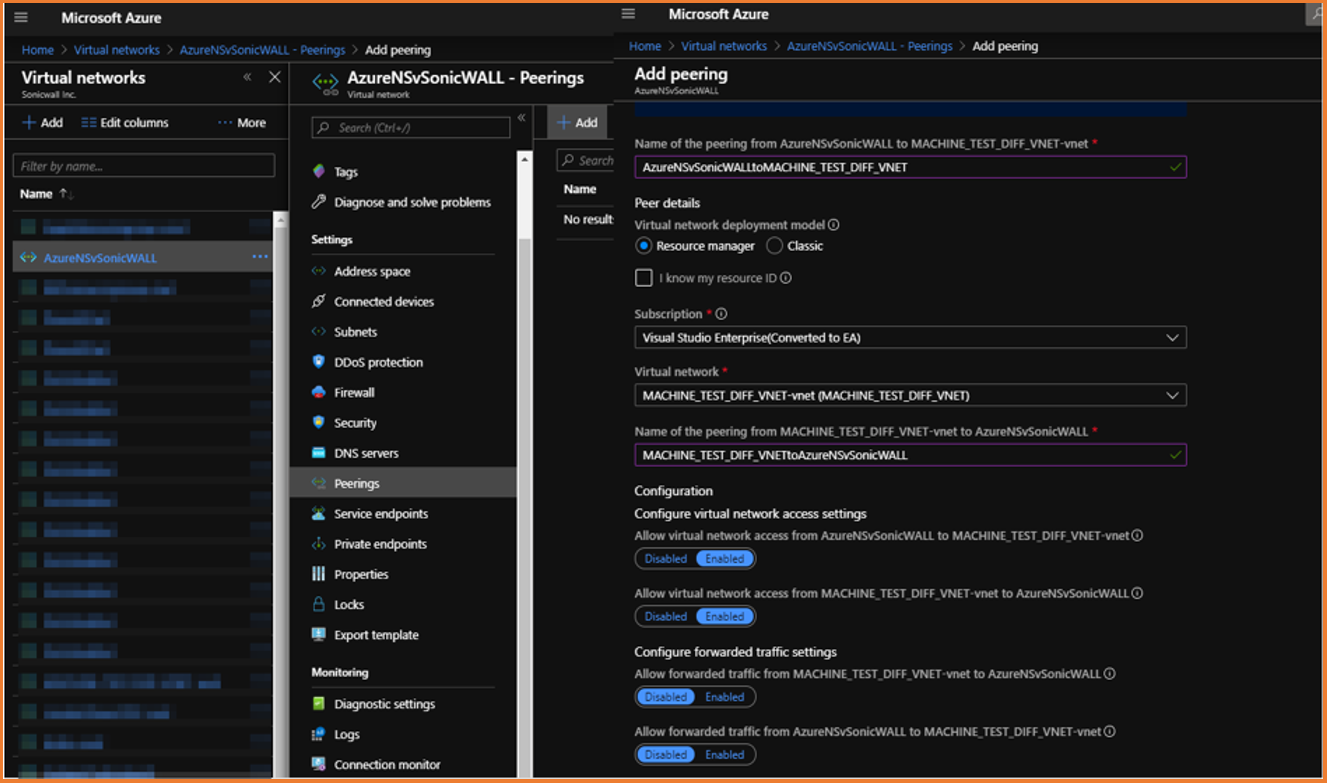Enable forwarded traffic from AzureNSvSonicWALL to MACHINE_TEST_DIFF_VNET-vnet
The height and width of the screenshot is (783, 1327).
pyautogui.click(x=725, y=755)
